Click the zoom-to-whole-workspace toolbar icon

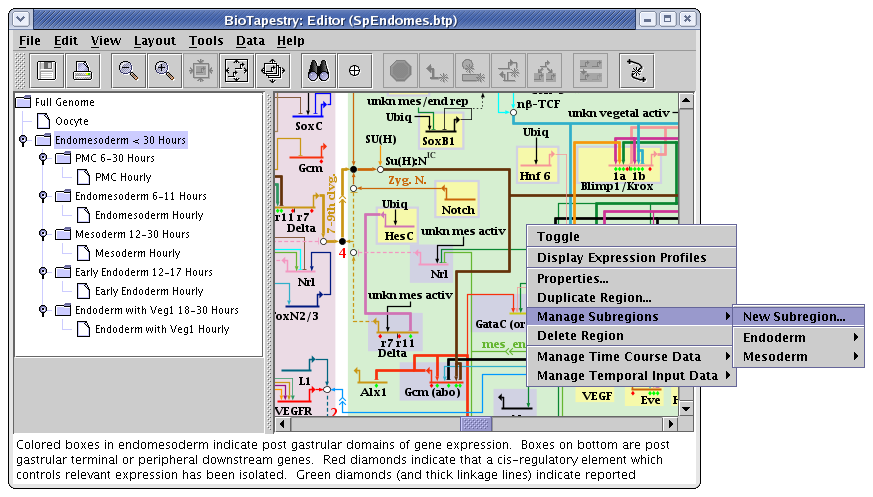point(271,70)
